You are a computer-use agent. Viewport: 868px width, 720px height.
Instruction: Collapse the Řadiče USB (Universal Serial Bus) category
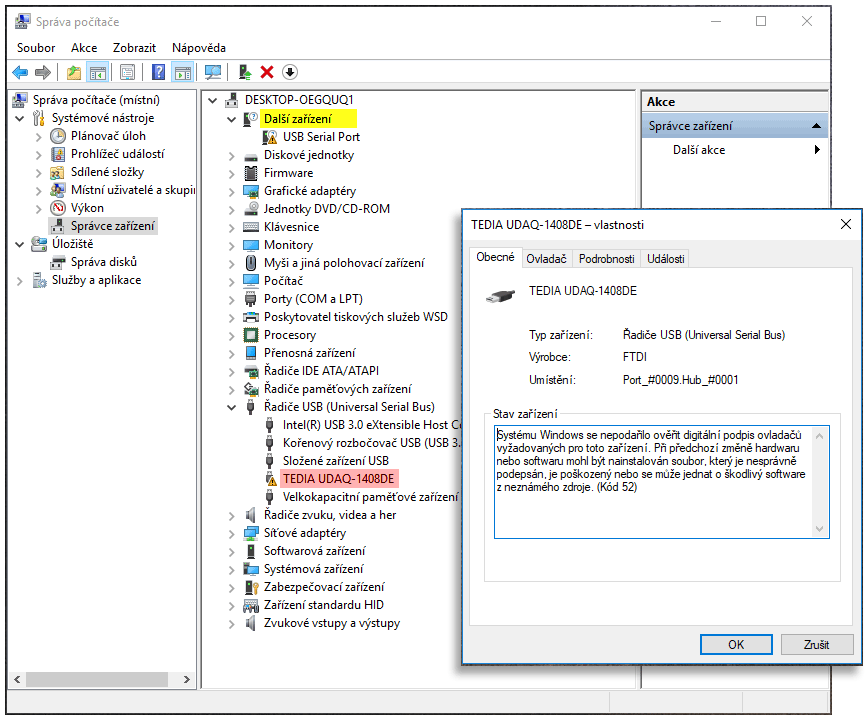click(231, 407)
